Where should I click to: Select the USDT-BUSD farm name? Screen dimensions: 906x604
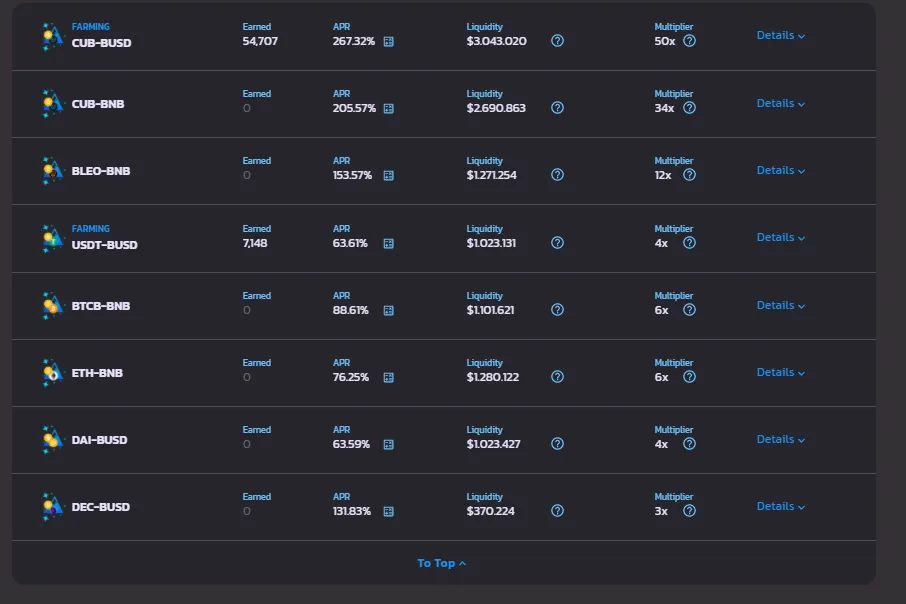coord(105,245)
